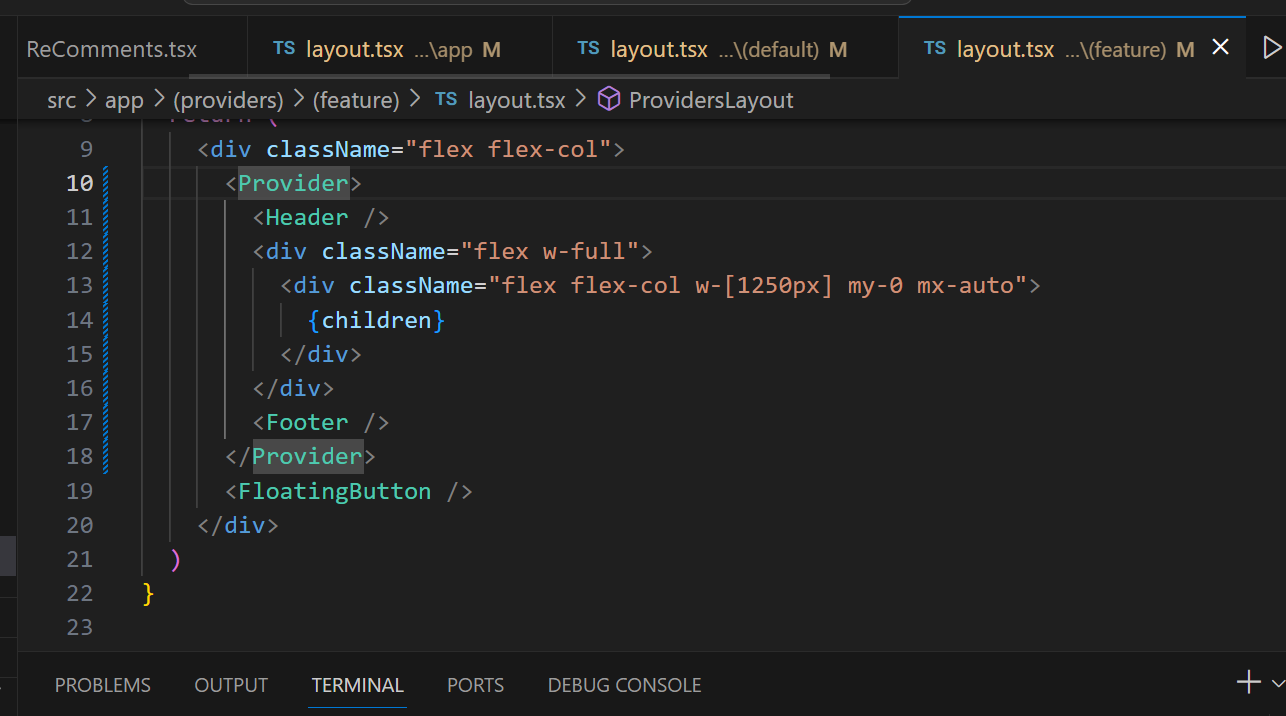Switch to the ReComments.tsx tab

coord(112,50)
